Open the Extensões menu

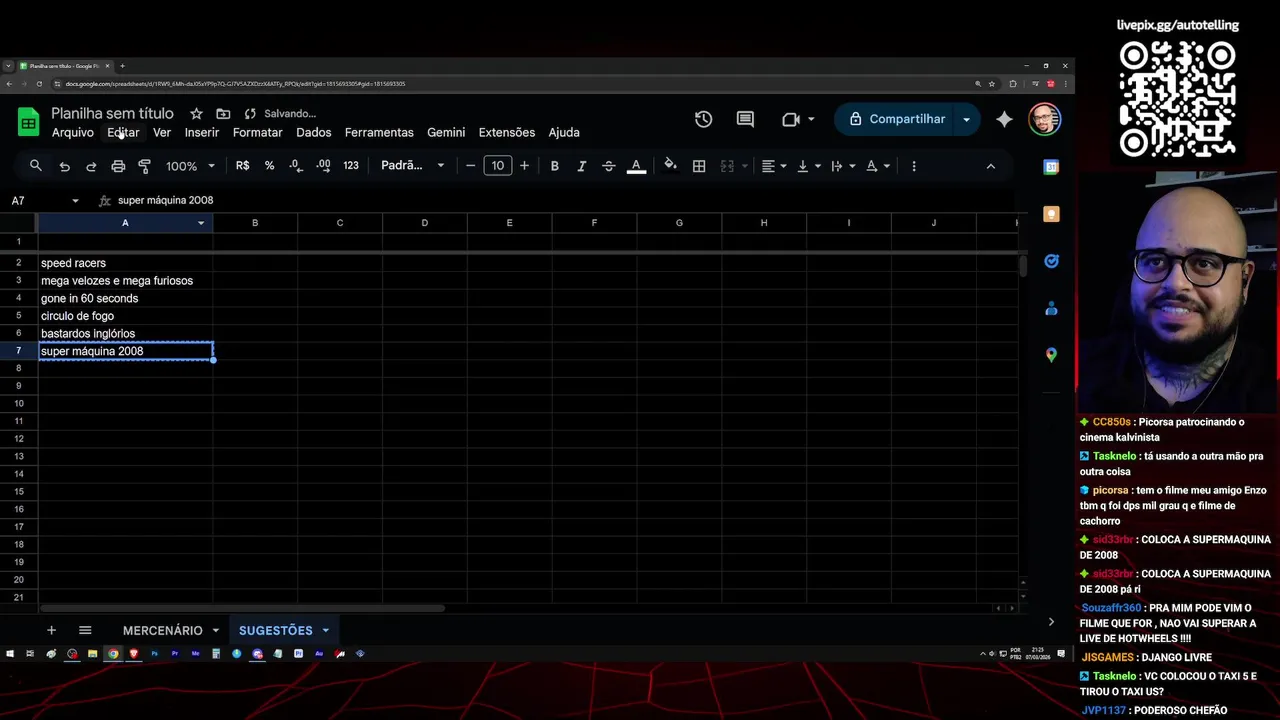click(507, 132)
